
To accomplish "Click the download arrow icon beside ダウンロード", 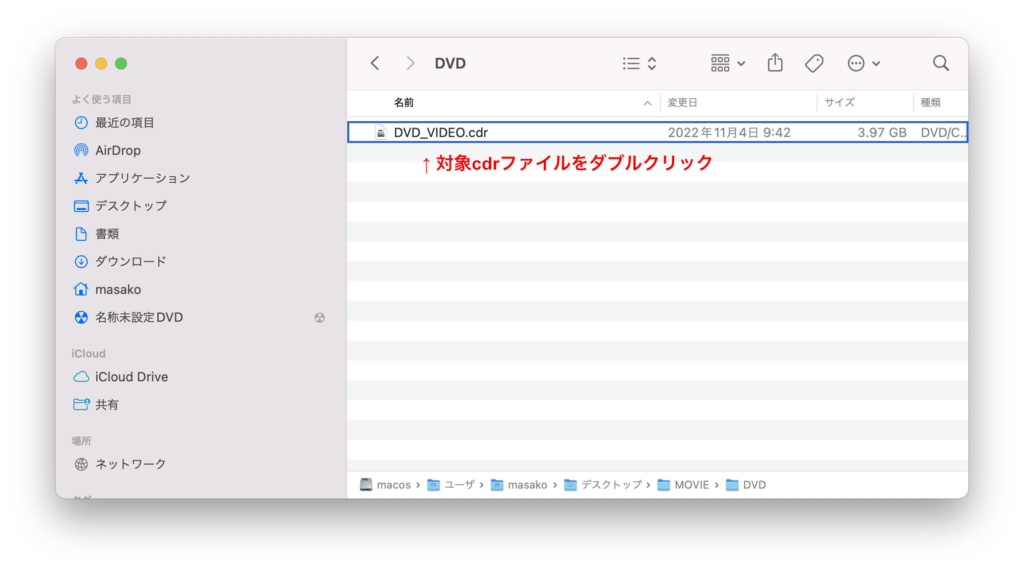I will (81, 261).
